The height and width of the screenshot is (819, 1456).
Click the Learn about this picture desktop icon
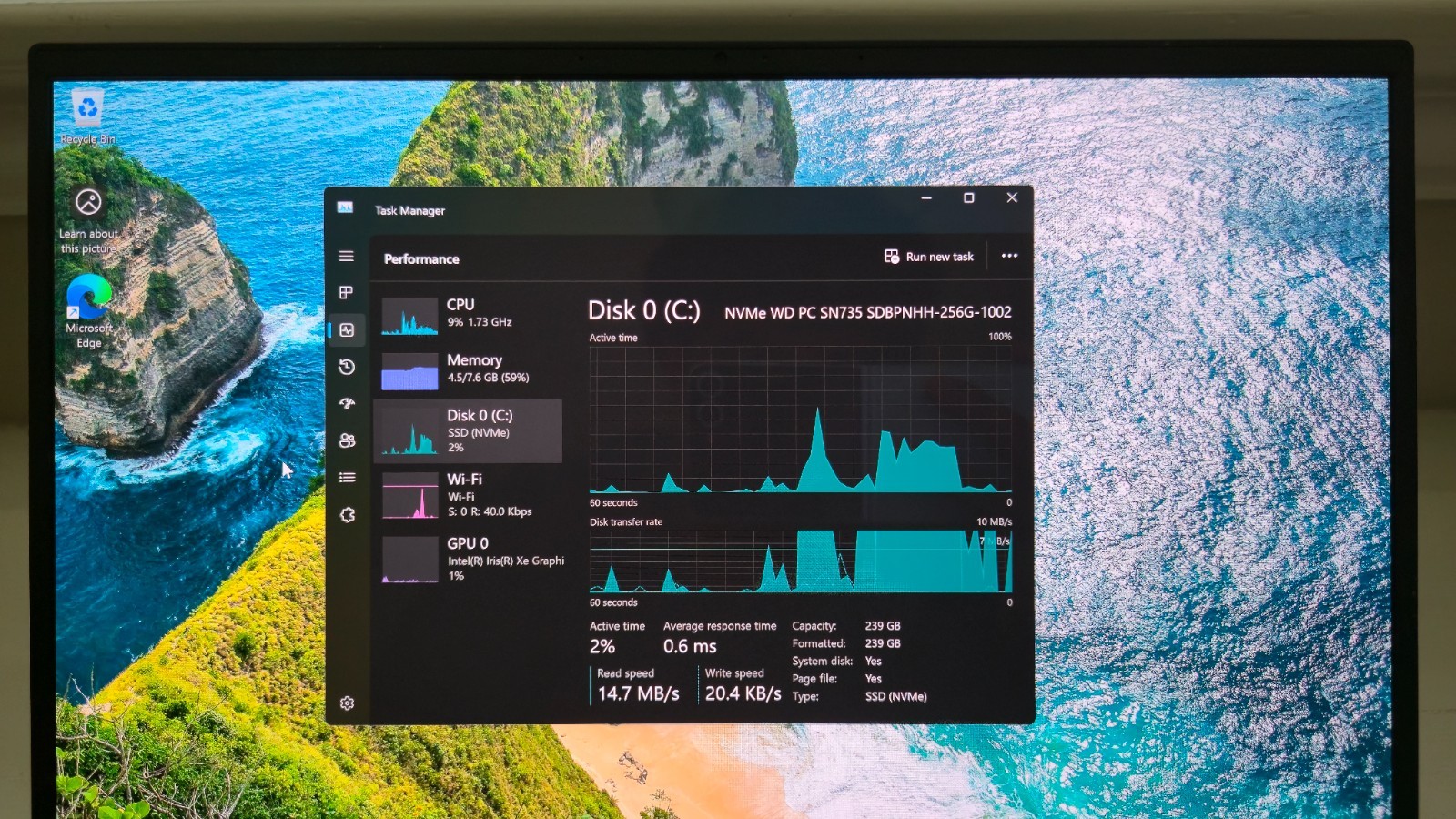(88, 220)
